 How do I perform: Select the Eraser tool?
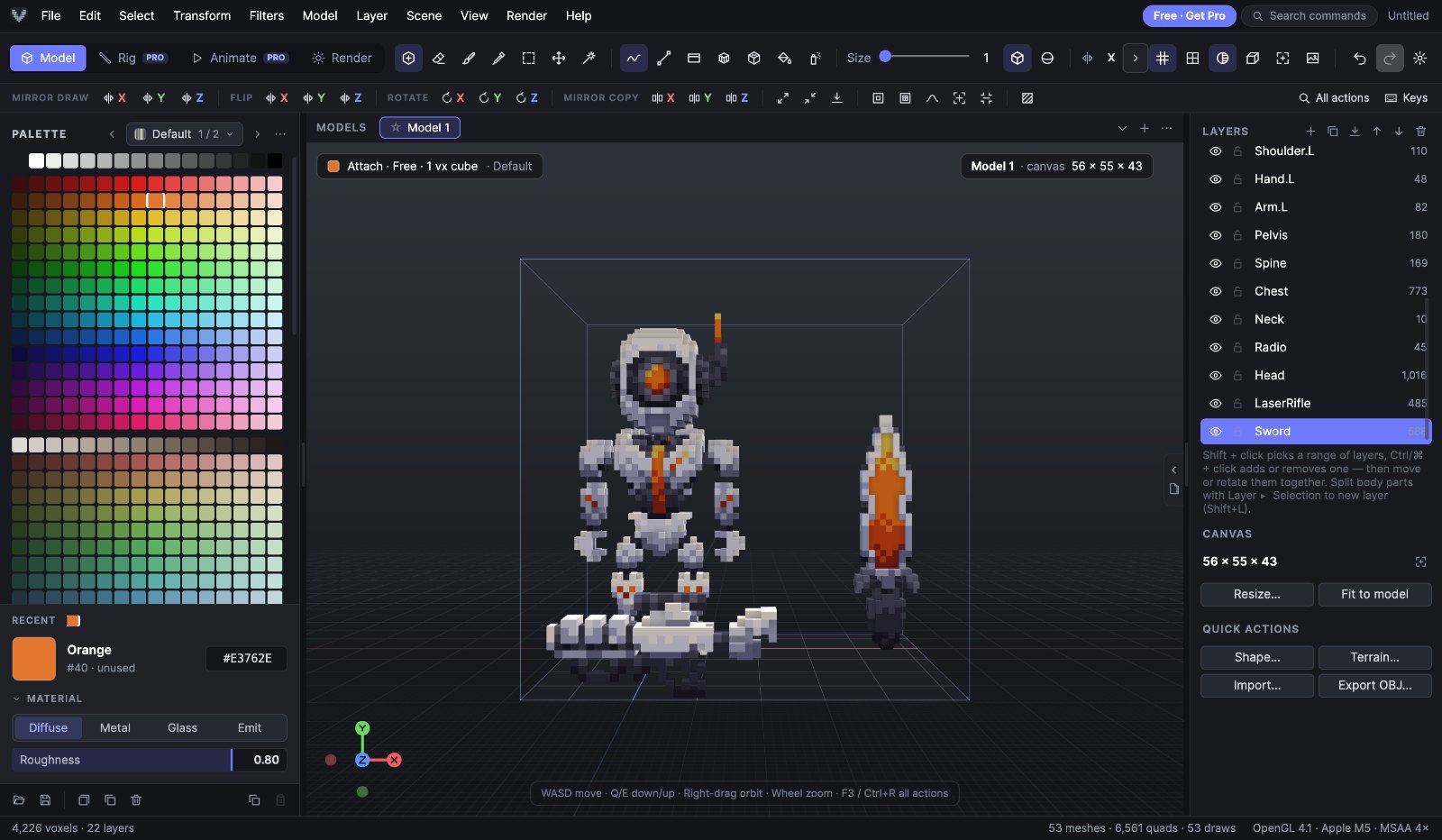(439, 58)
